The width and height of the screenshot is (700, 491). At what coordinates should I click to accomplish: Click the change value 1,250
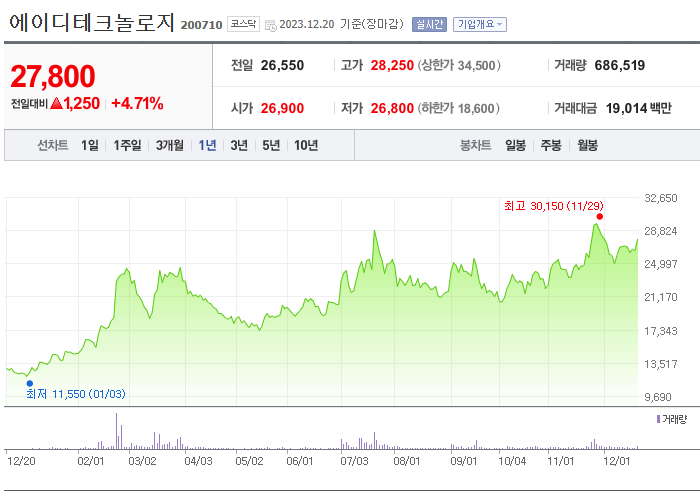81,104
